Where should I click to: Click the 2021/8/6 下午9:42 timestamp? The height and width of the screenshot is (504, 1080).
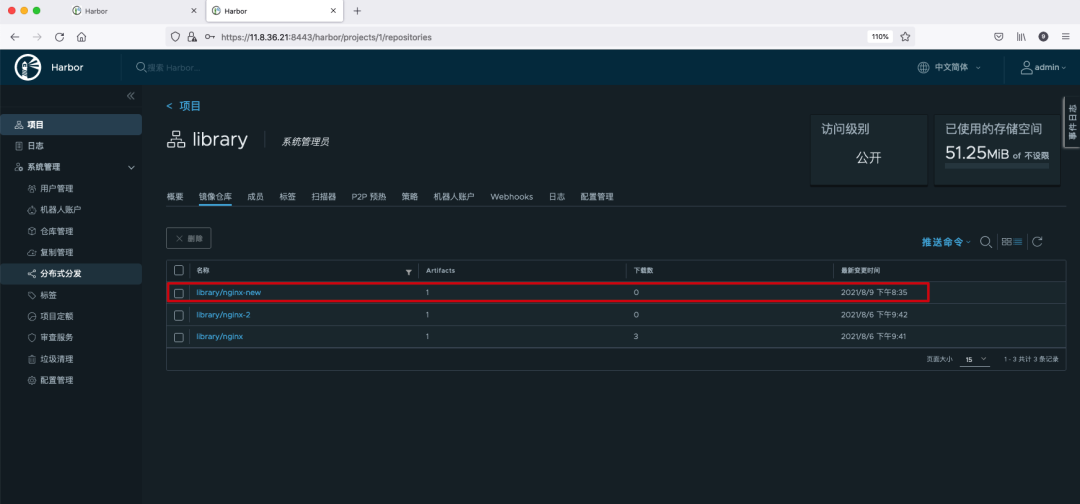point(874,315)
